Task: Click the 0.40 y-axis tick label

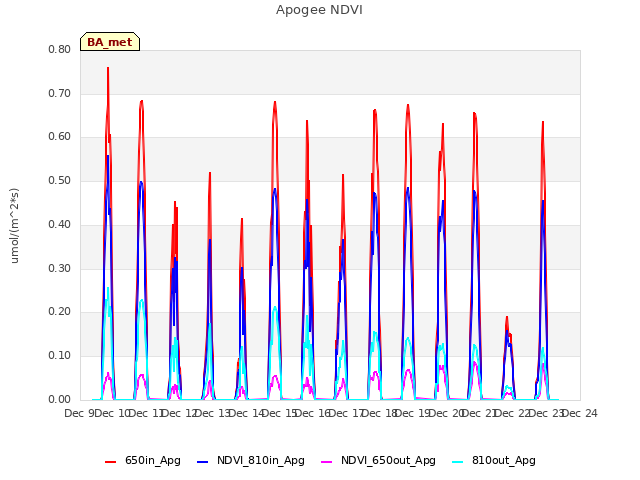Action: [60, 224]
